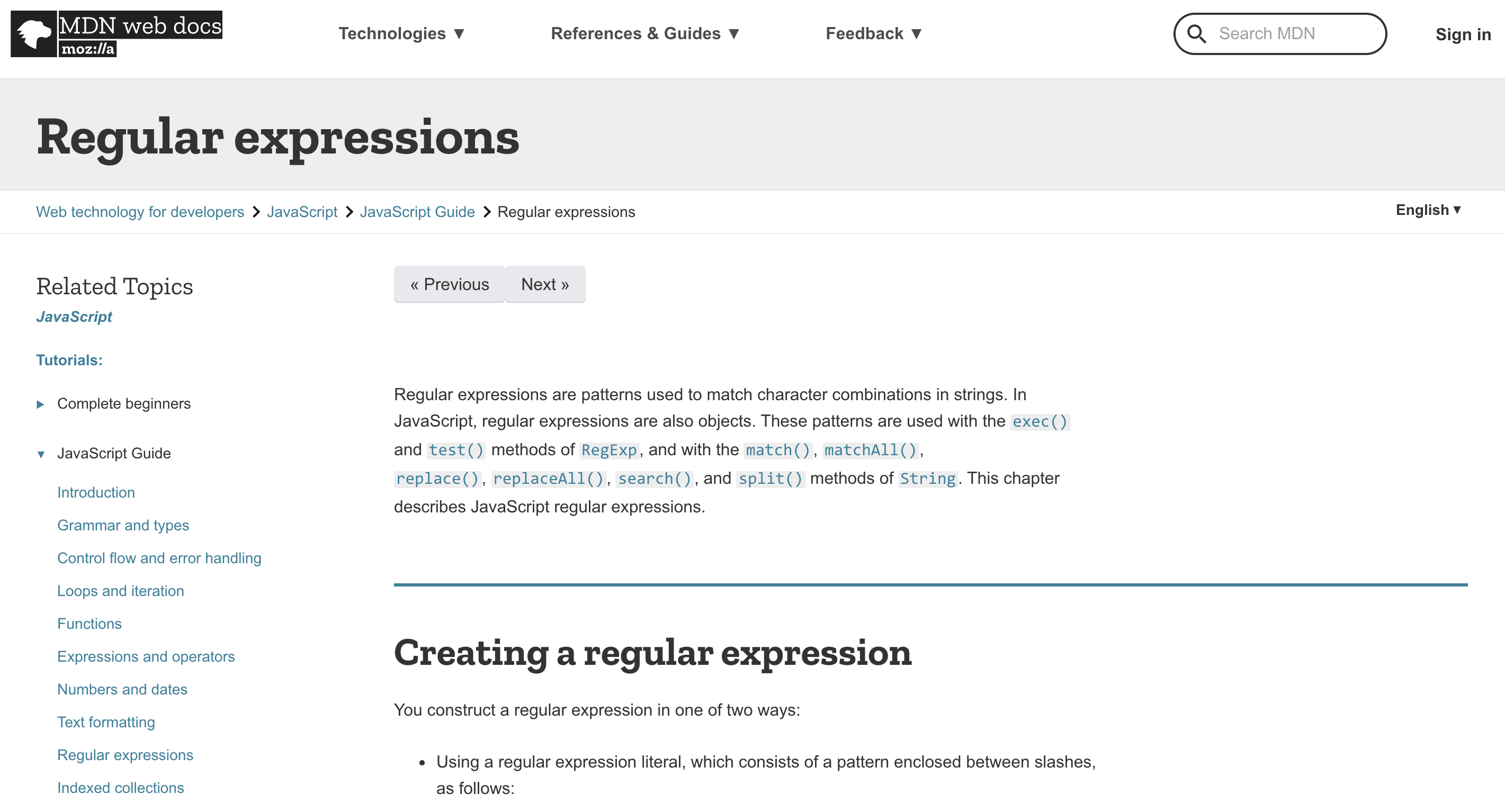The image size is (1505, 812).
Task: Select Grammar and types in sidebar
Action: click(x=123, y=526)
